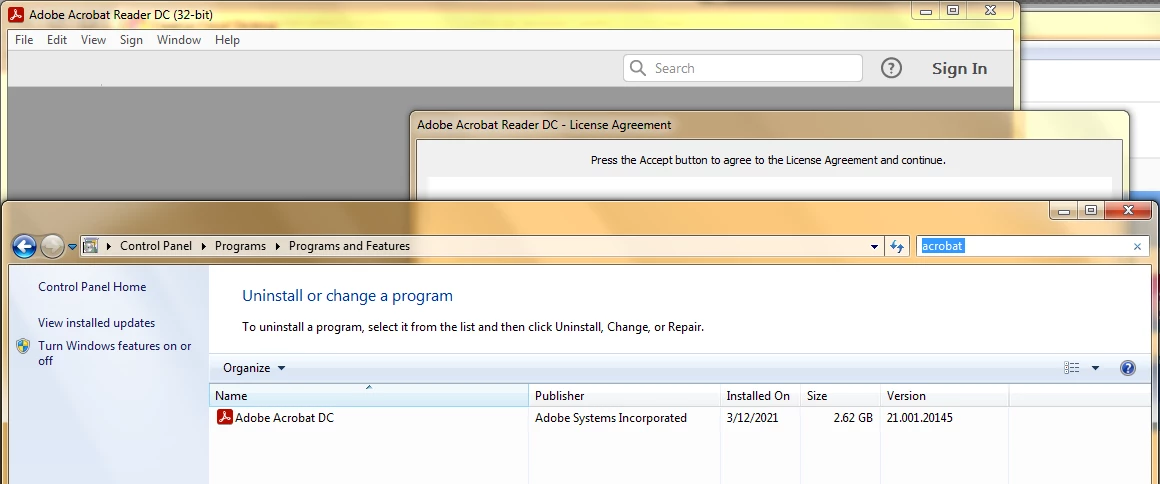The image size is (1160, 484).
Task: Open the Sign menu in Acrobat Reader
Action: coord(131,40)
